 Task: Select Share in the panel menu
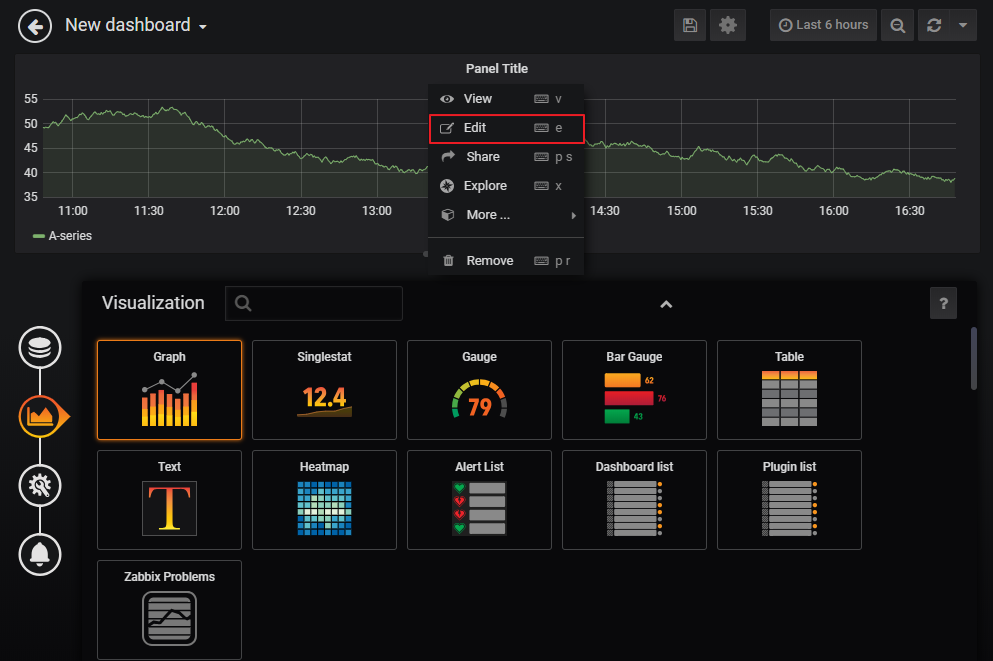[x=505, y=156]
